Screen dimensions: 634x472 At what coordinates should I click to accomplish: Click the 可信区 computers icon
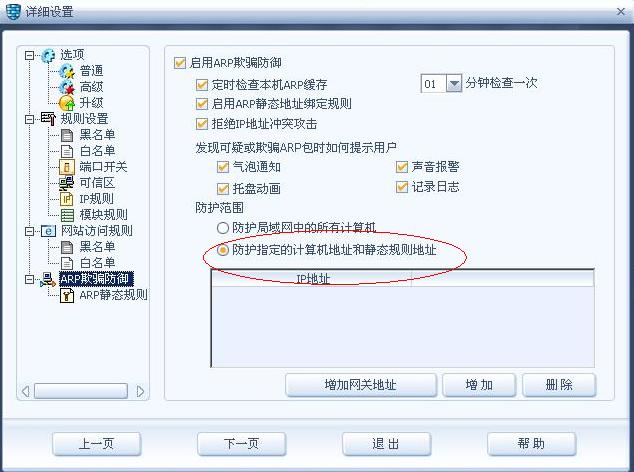pos(67,183)
